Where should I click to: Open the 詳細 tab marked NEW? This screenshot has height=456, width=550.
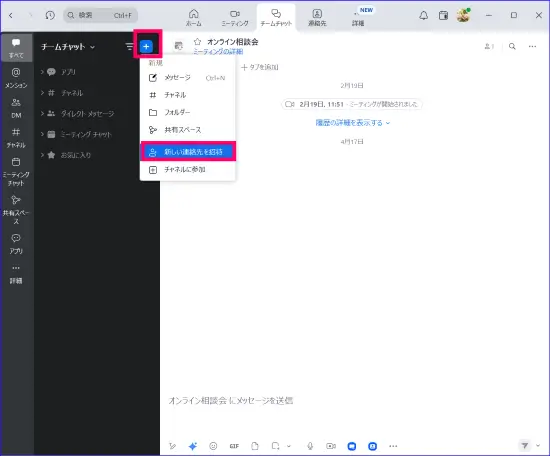[358, 18]
